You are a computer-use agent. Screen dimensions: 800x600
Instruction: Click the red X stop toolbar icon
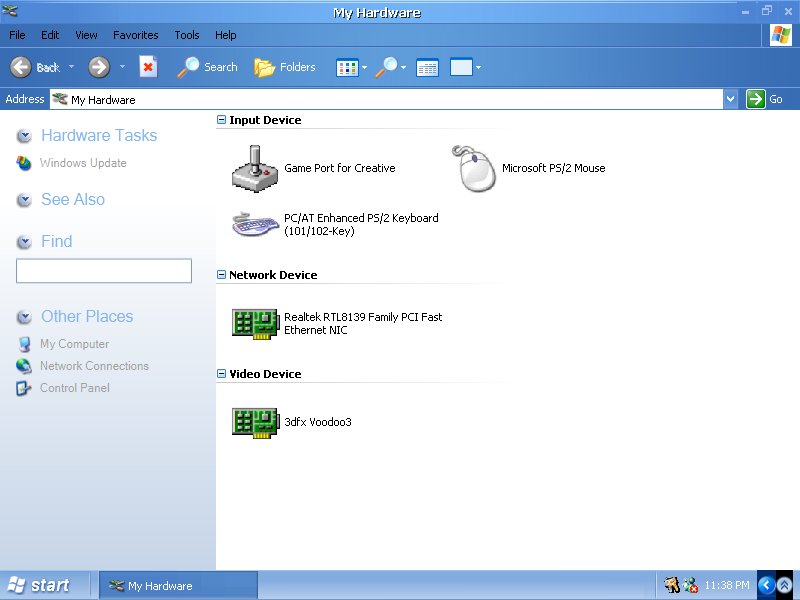[x=148, y=67]
